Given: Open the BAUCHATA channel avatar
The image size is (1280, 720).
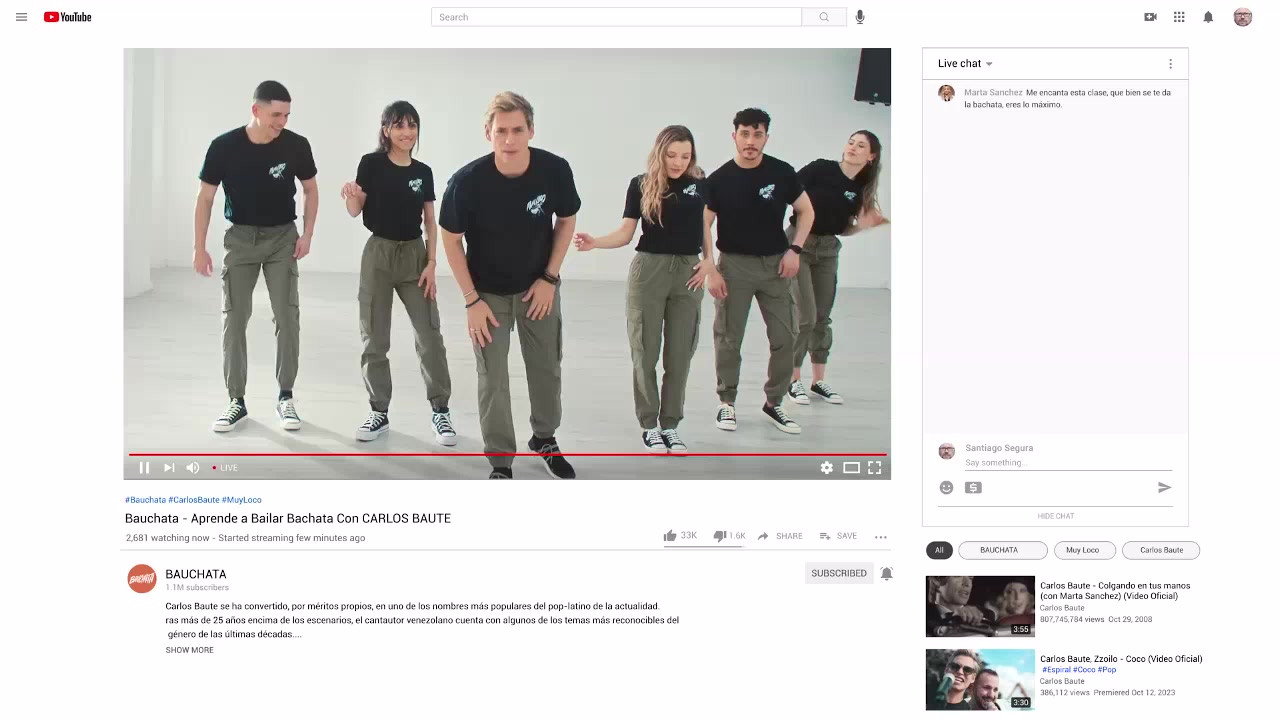Looking at the screenshot, I should pos(142,579).
